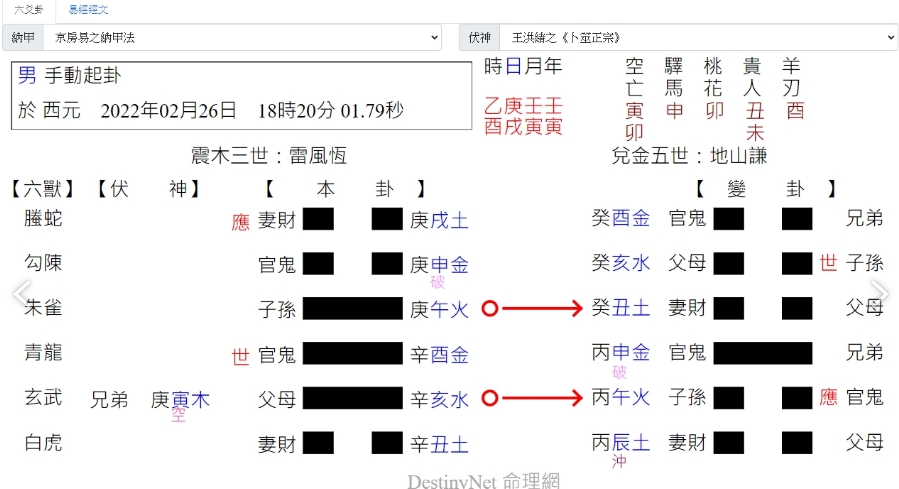Click the 破 label under 庚申金
The image size is (899, 489).
438,281
